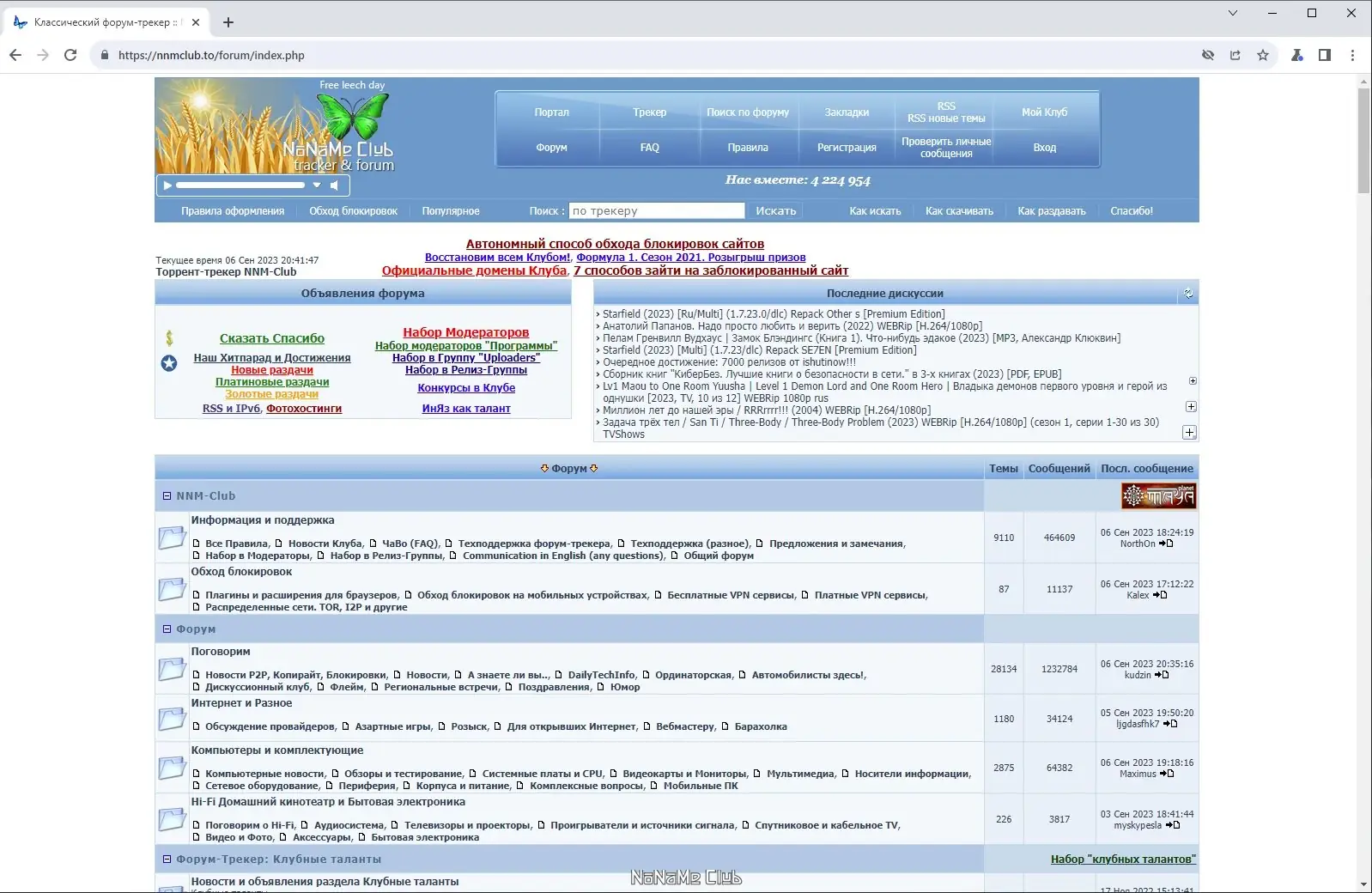Open the Chrome three-dot menu
This screenshot has height=893, width=1372.
(1352, 55)
